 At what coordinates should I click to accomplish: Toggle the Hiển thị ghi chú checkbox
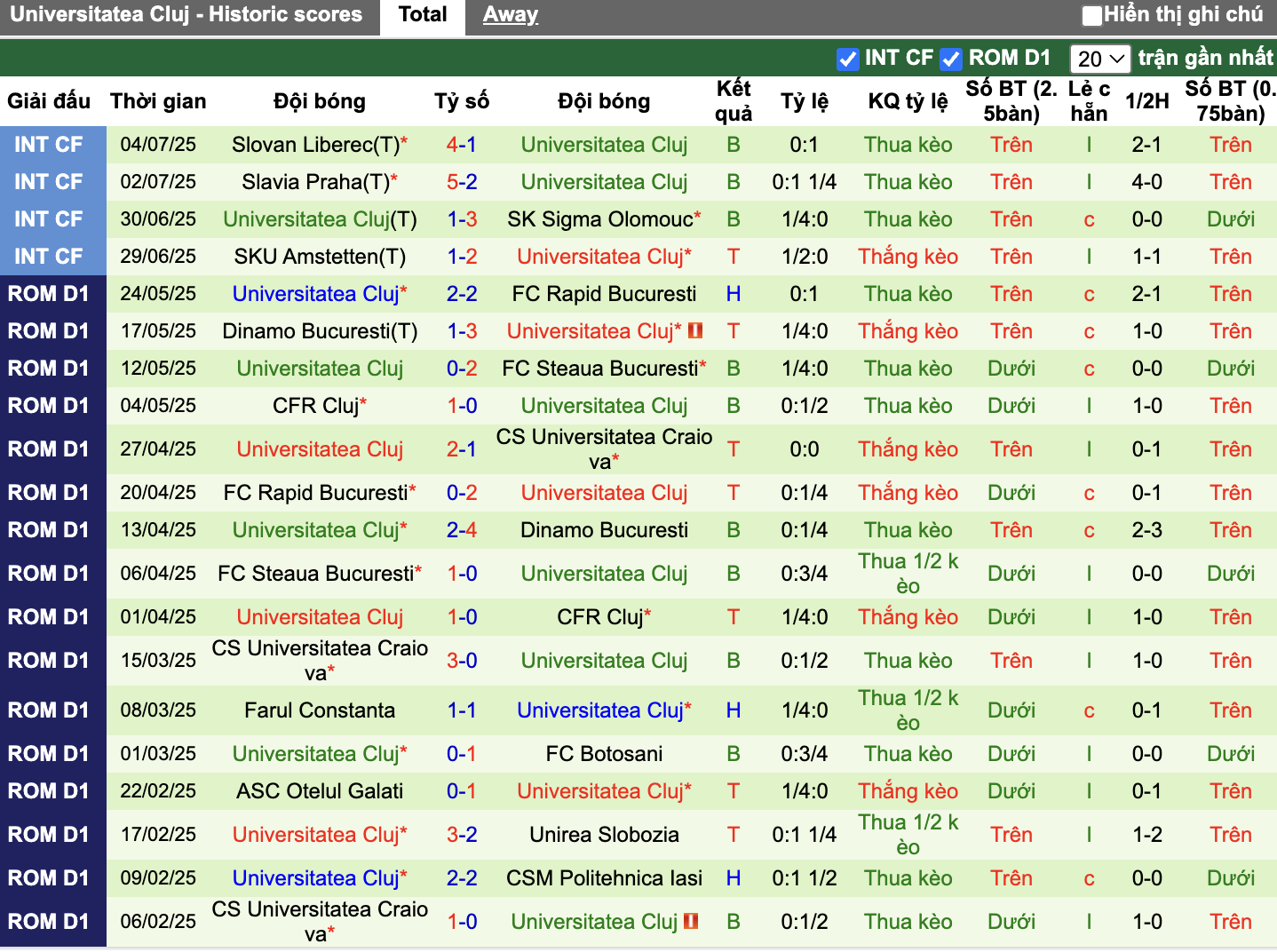(1091, 15)
